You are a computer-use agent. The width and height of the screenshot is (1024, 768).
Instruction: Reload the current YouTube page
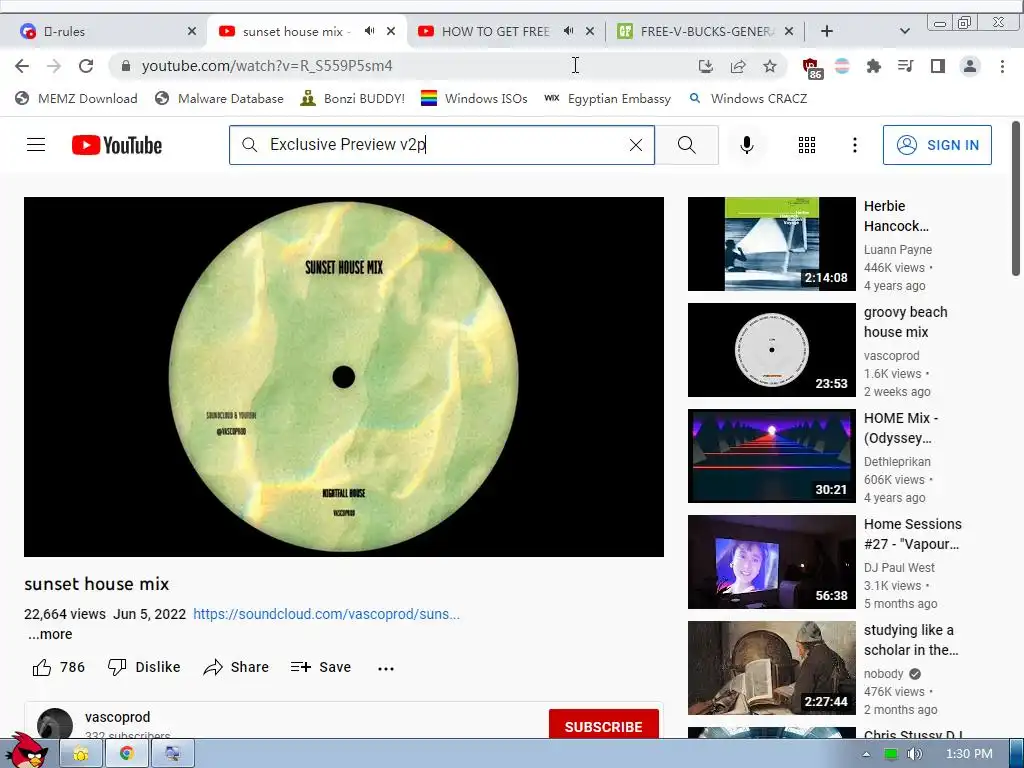point(86,66)
